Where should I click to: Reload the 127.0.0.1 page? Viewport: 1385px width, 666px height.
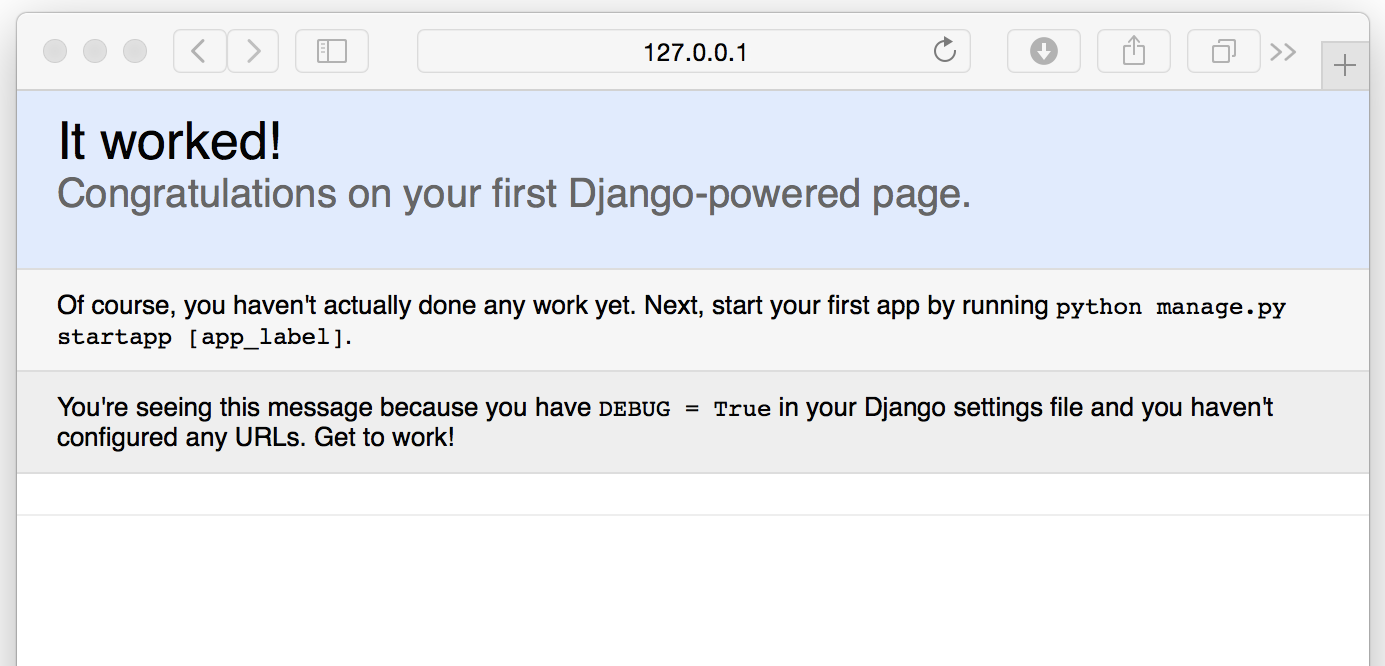pos(944,51)
